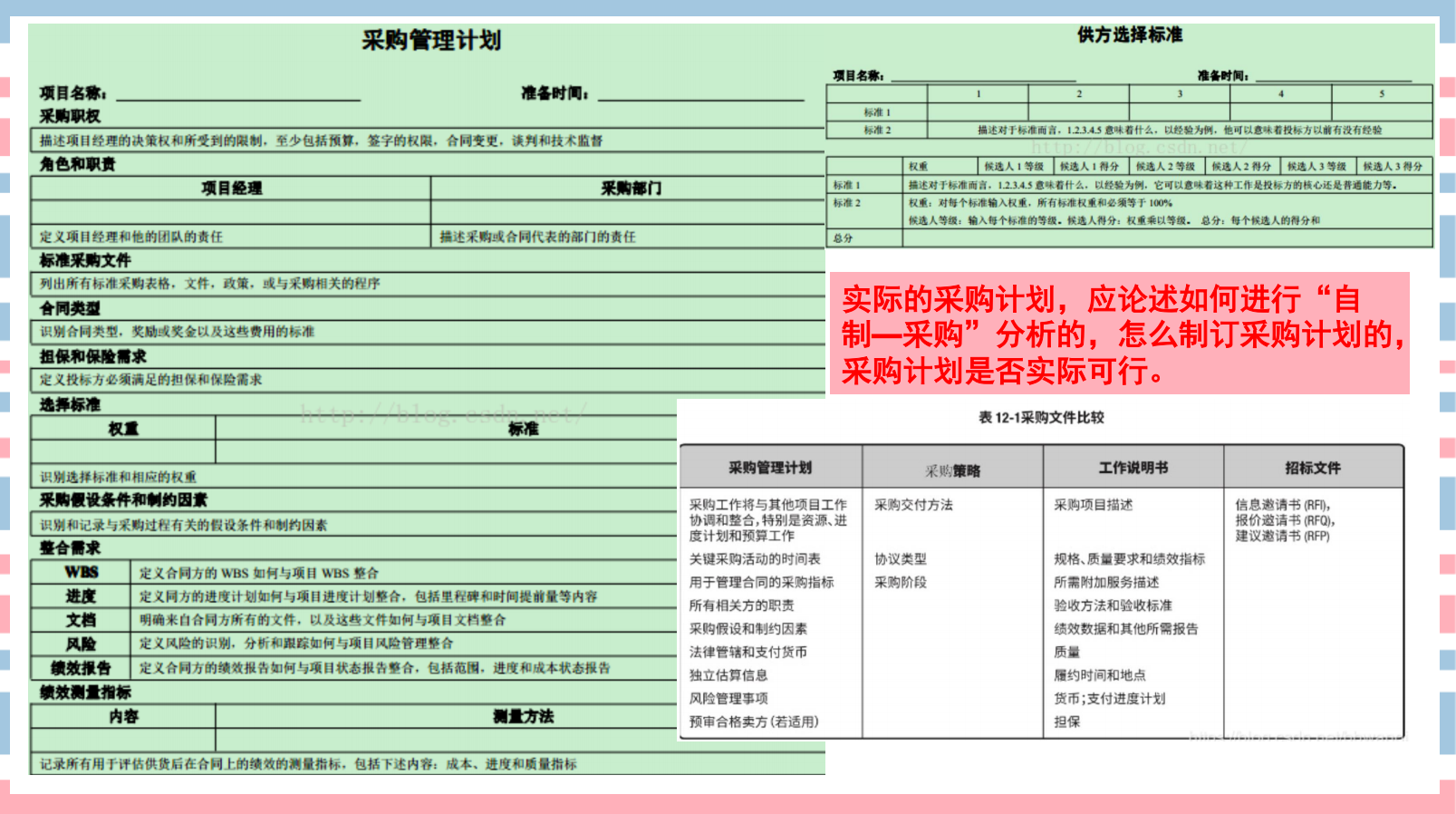Click the '候选人 1 等级' column header
The height and width of the screenshot is (814, 1456).
coord(1015,167)
